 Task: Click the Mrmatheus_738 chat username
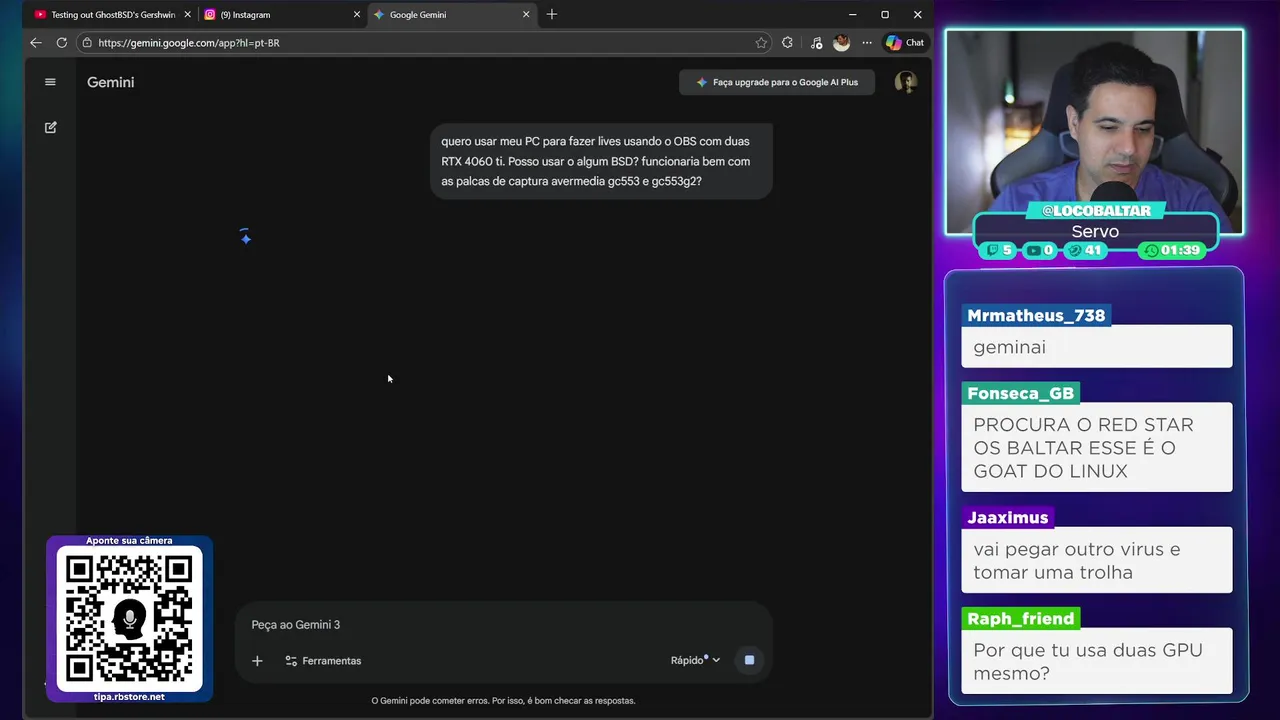[x=1036, y=315]
